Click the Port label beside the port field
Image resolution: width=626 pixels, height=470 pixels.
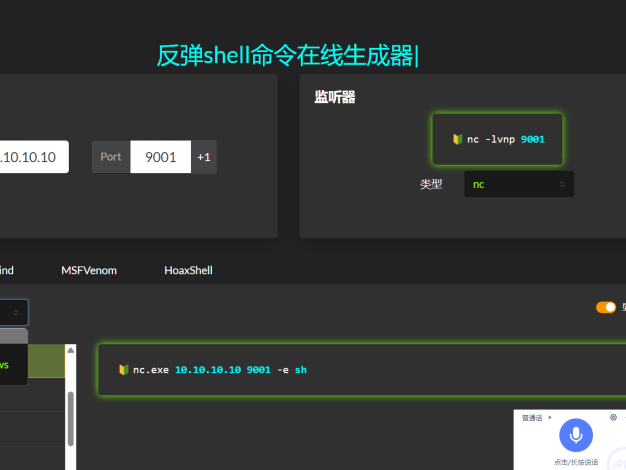click(111, 157)
